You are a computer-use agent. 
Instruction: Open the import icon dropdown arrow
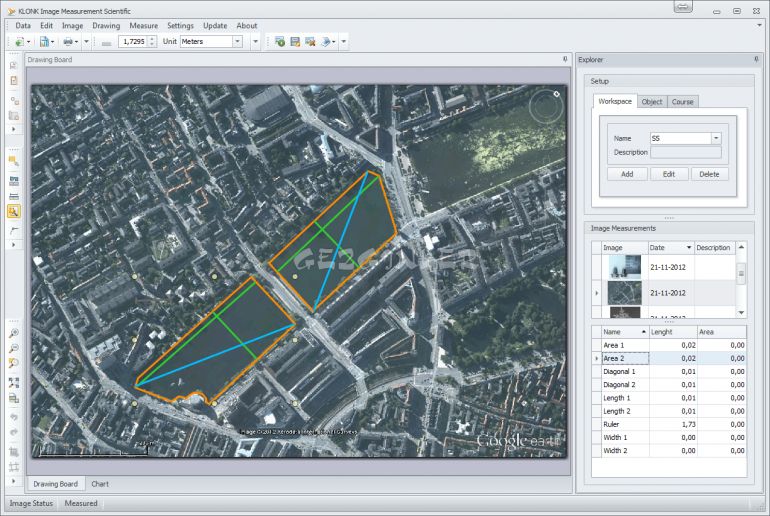coord(28,42)
